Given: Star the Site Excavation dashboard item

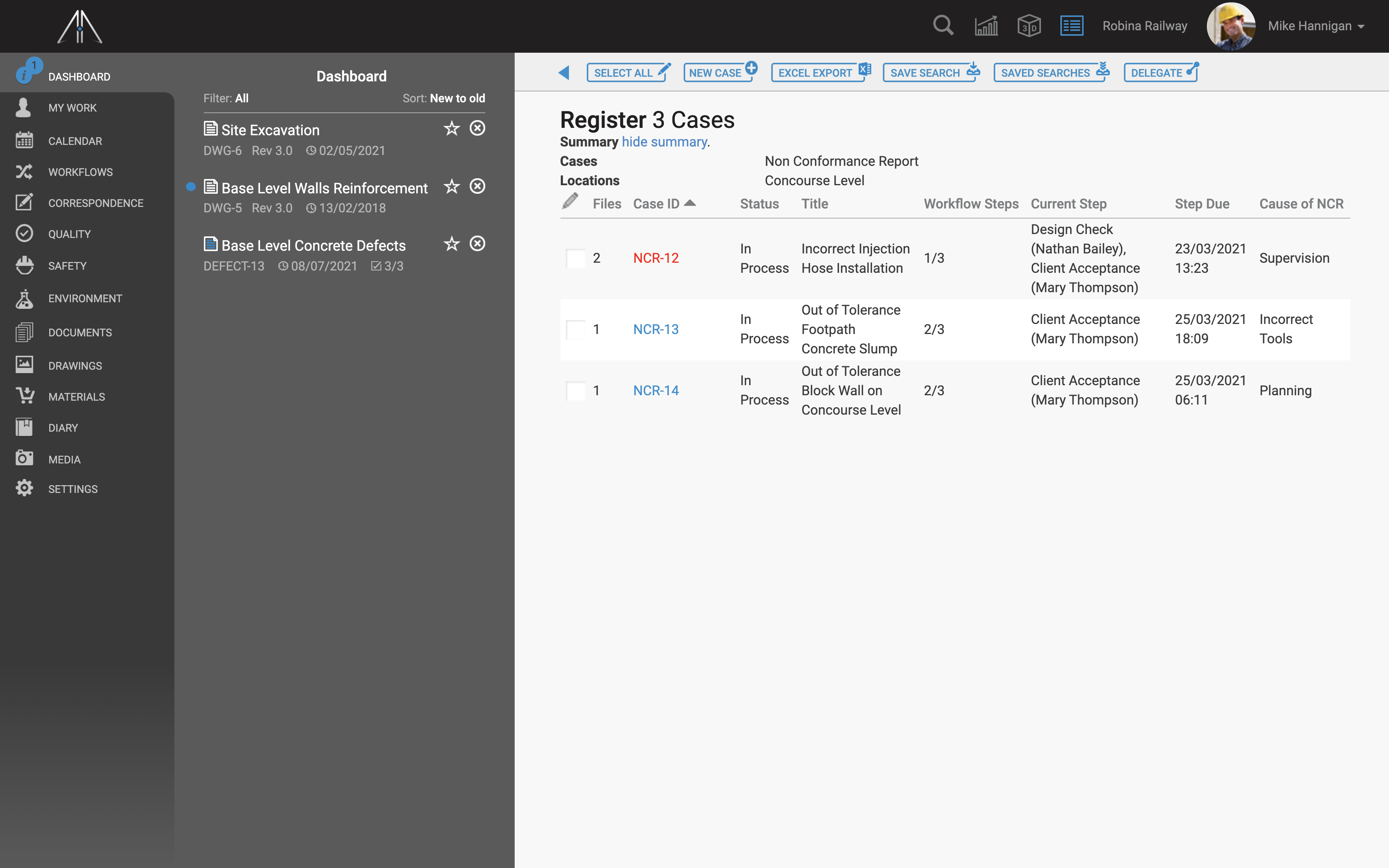Looking at the screenshot, I should coord(452,129).
